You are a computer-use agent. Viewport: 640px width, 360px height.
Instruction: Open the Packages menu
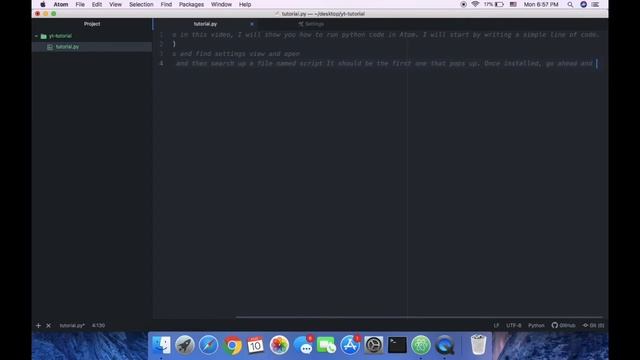pyautogui.click(x=191, y=4)
